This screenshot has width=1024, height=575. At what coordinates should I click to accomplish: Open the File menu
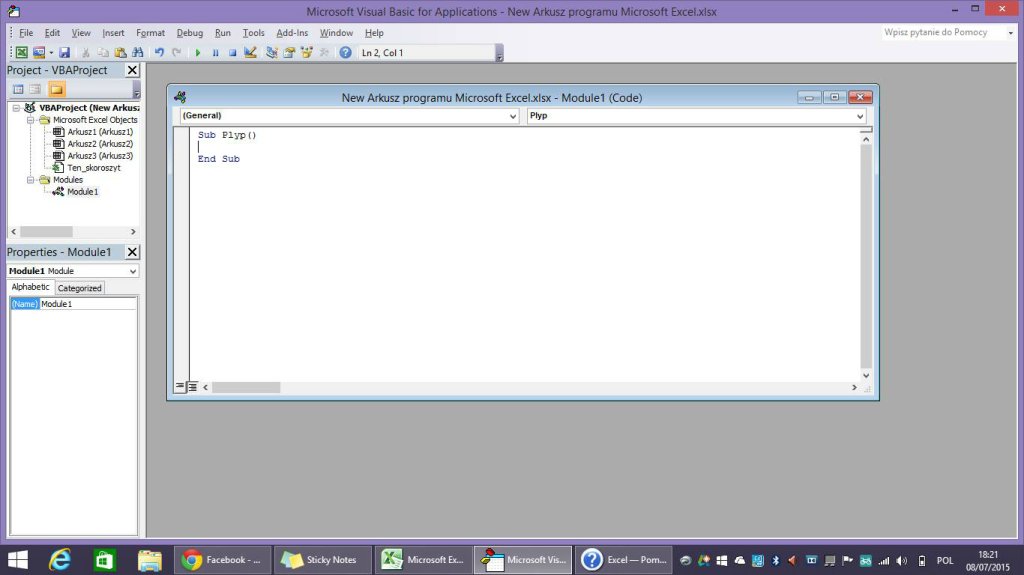click(26, 33)
